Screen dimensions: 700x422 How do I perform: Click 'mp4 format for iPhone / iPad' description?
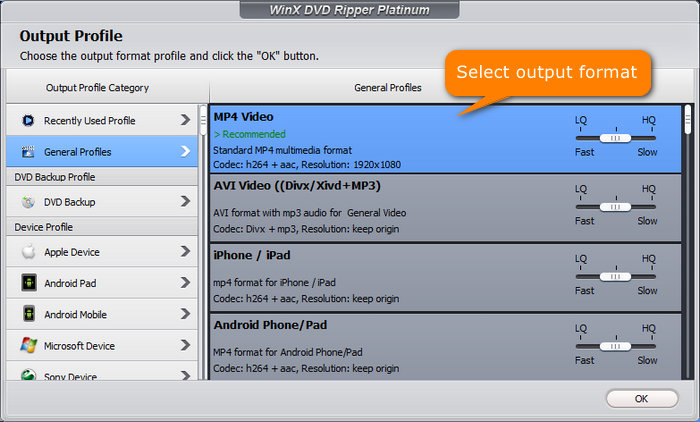(274, 283)
